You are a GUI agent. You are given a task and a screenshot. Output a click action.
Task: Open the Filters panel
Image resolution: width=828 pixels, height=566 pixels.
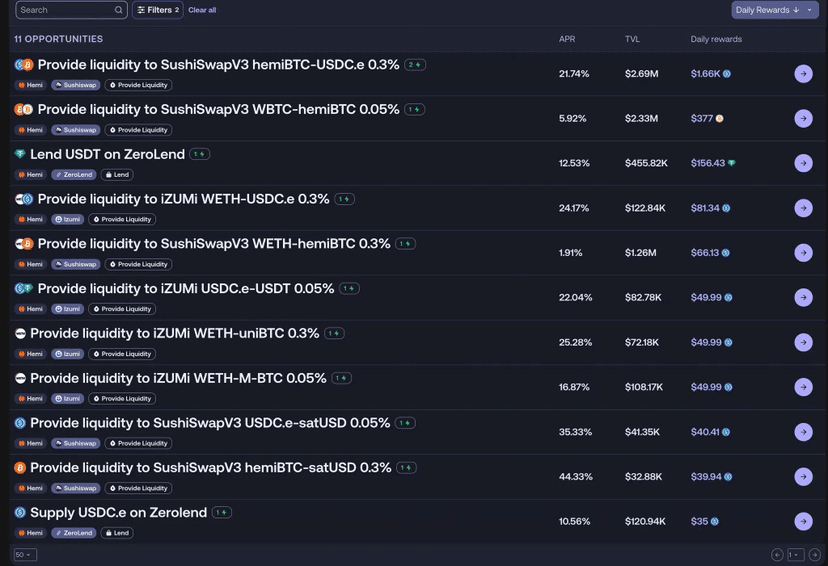[158, 10]
